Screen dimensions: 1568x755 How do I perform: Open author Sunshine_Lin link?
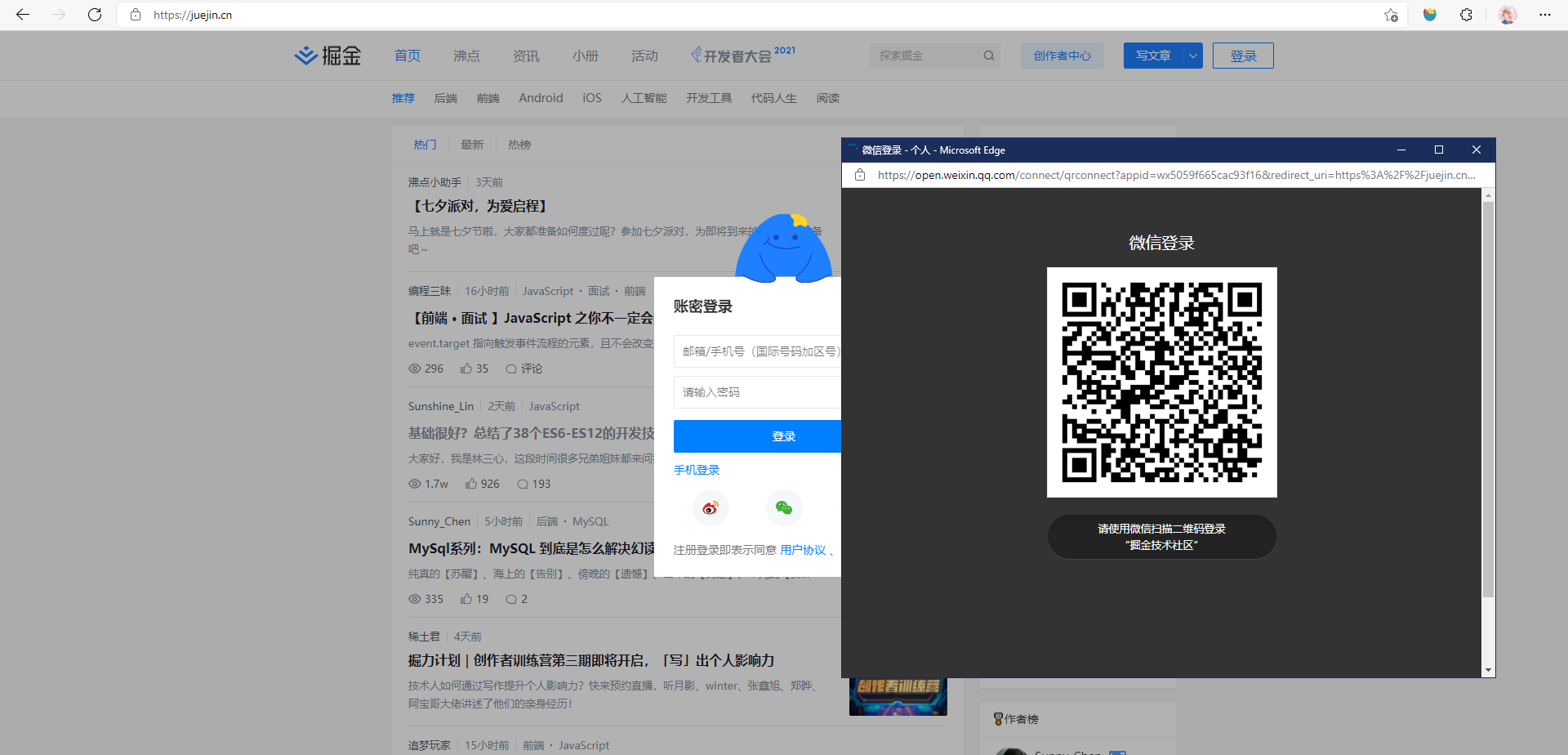(441, 406)
